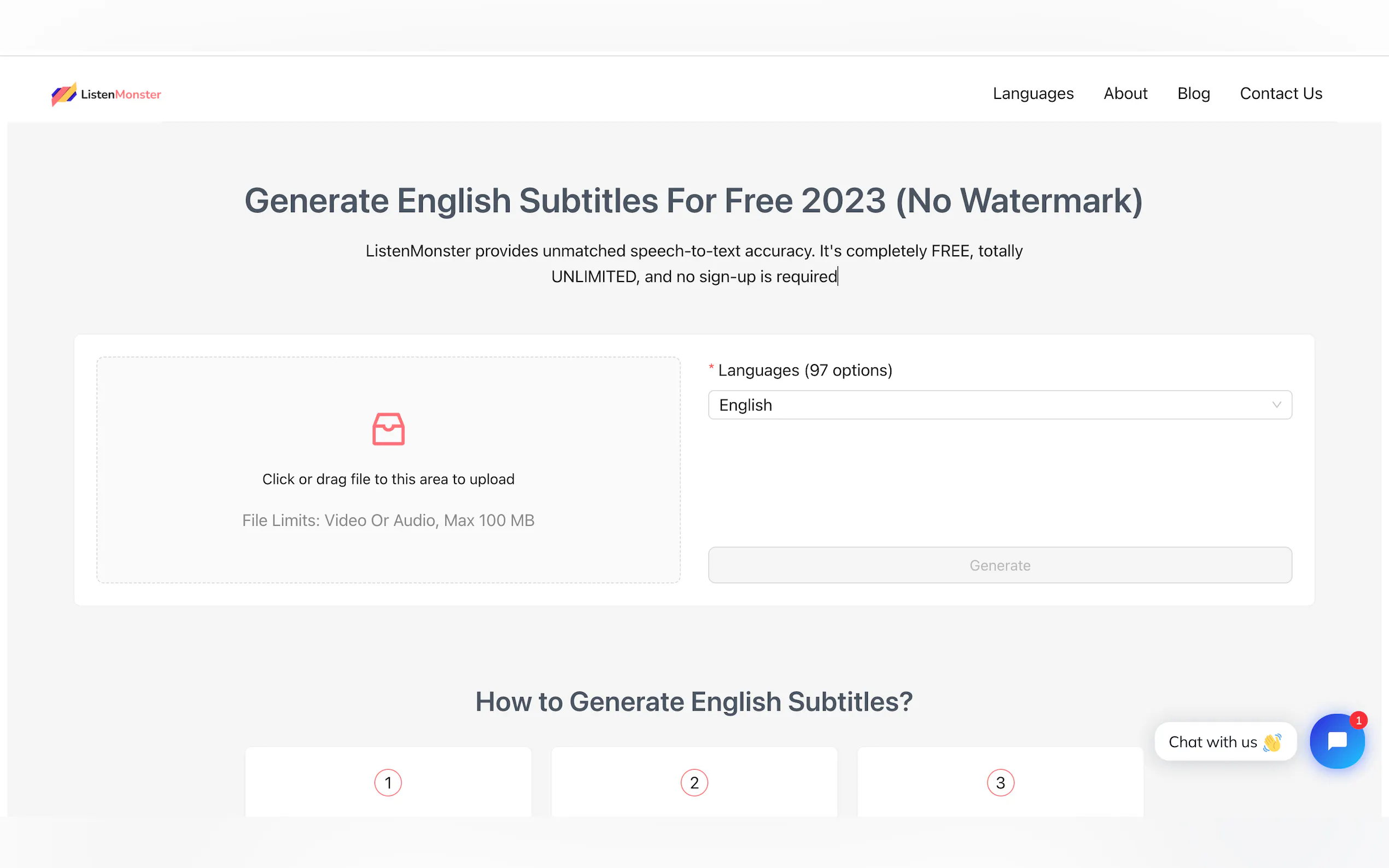The height and width of the screenshot is (868, 1389).
Task: Open the Blog link
Action: click(1193, 93)
